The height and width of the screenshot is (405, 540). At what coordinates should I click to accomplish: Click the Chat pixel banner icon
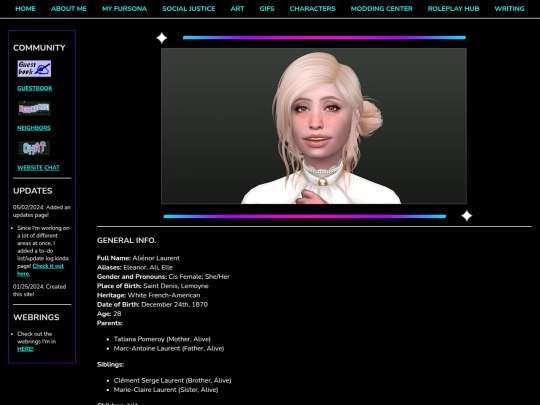pos(34,148)
